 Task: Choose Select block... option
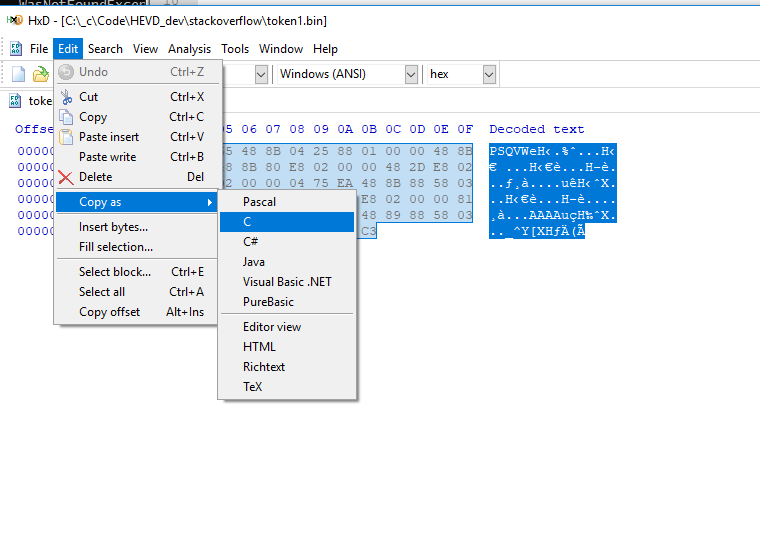(x=138, y=272)
